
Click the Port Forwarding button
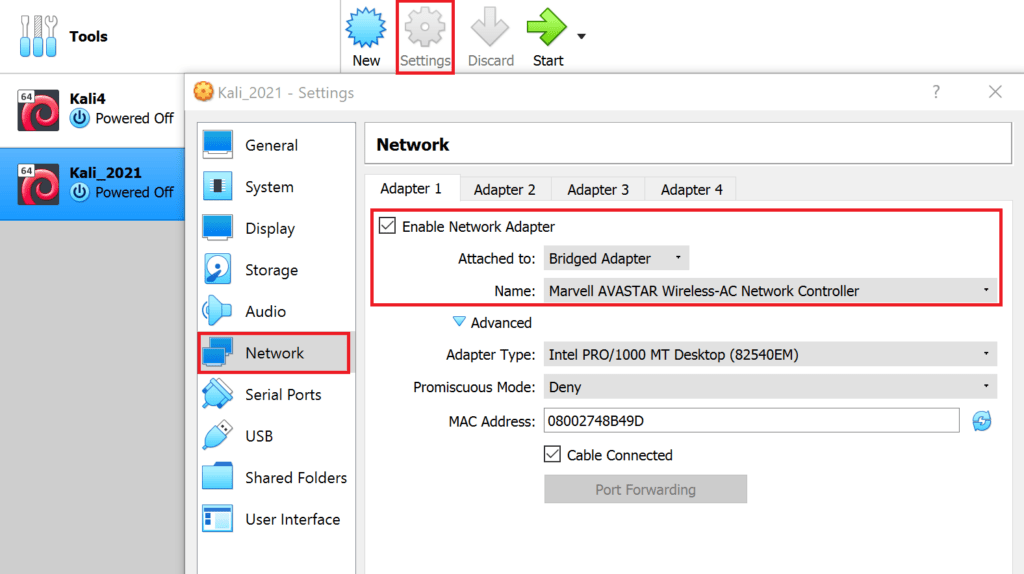click(645, 489)
